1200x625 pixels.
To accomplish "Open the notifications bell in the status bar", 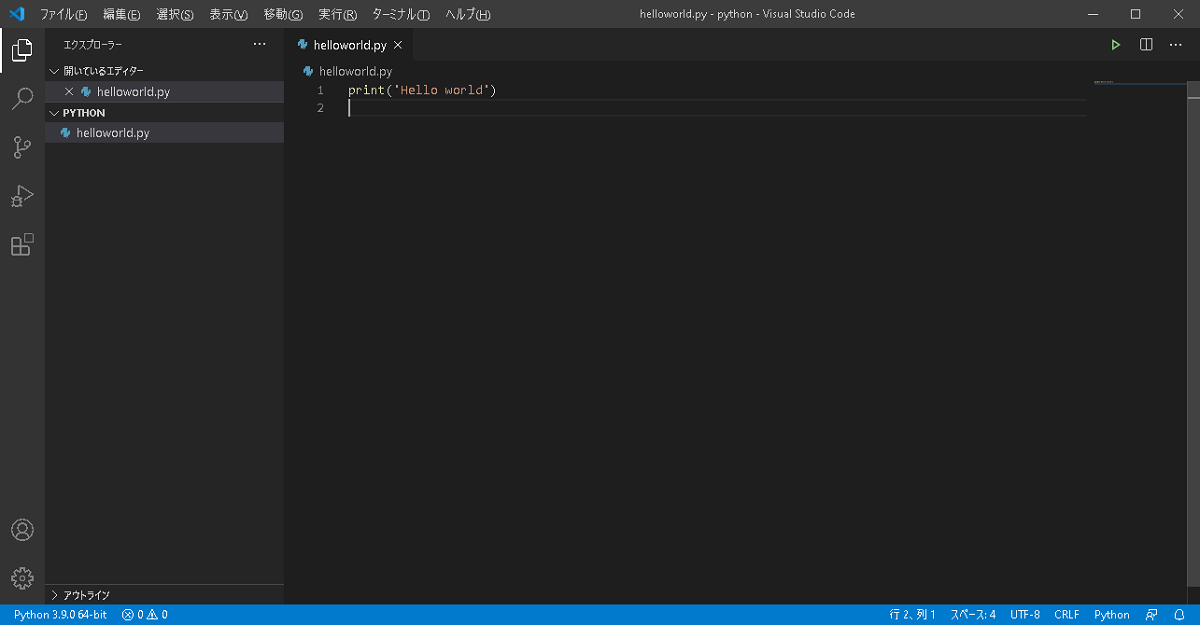I will (x=1178, y=614).
